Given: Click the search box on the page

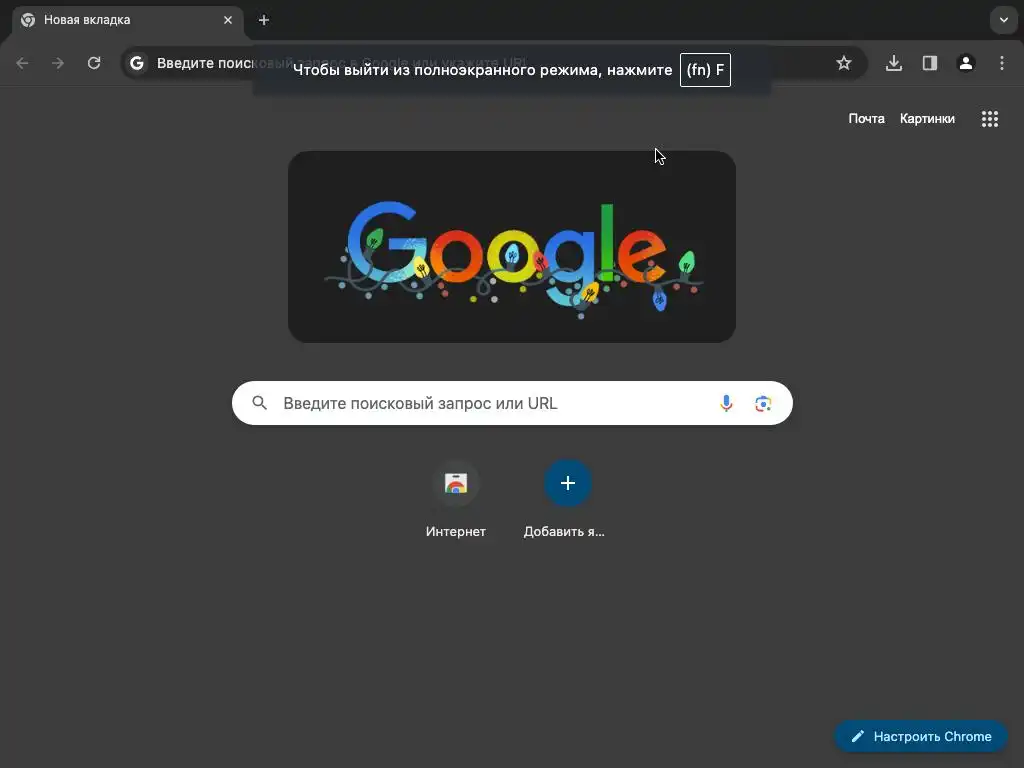Looking at the screenshot, I should (x=512, y=403).
